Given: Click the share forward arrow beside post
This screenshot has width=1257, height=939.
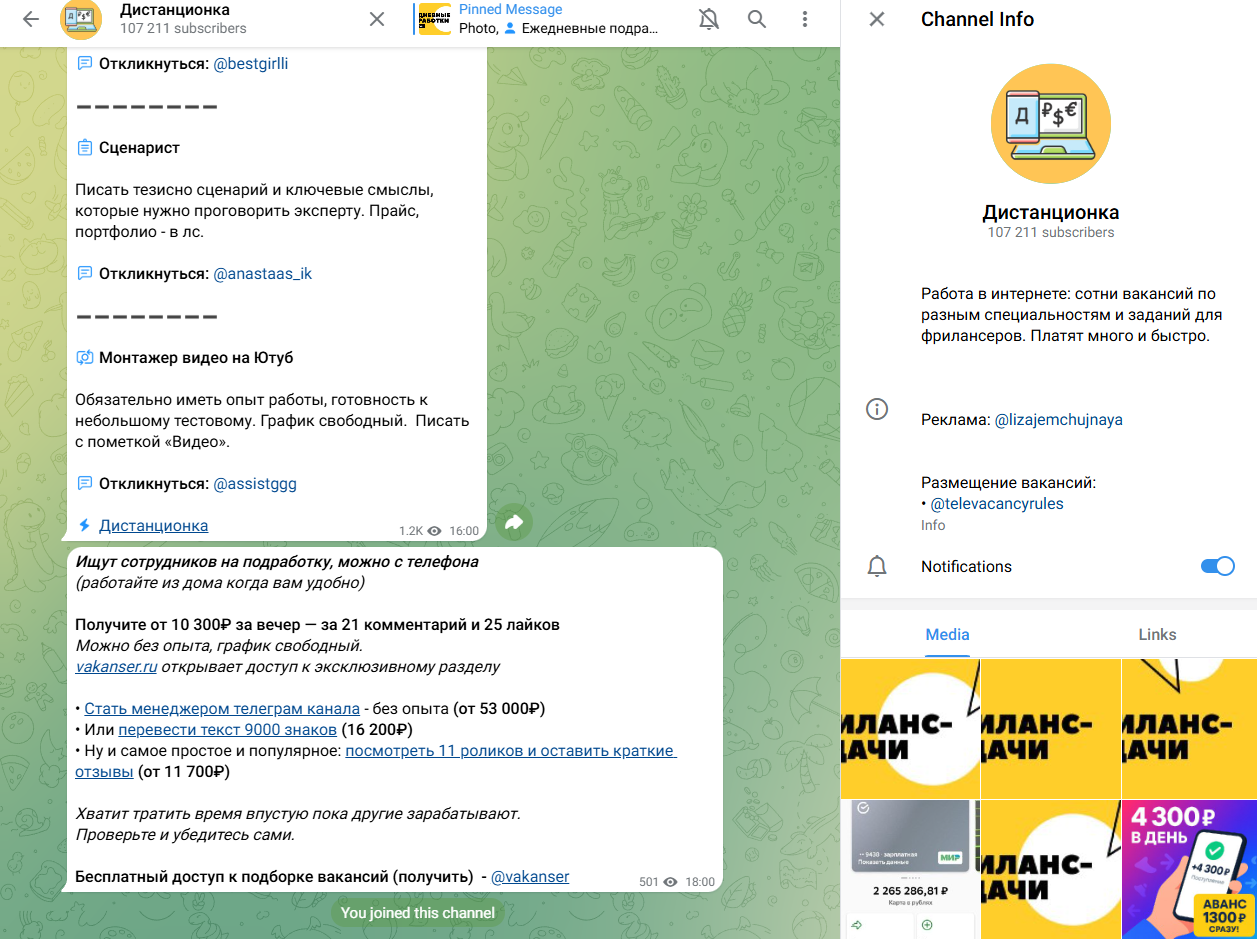Looking at the screenshot, I should (x=514, y=522).
